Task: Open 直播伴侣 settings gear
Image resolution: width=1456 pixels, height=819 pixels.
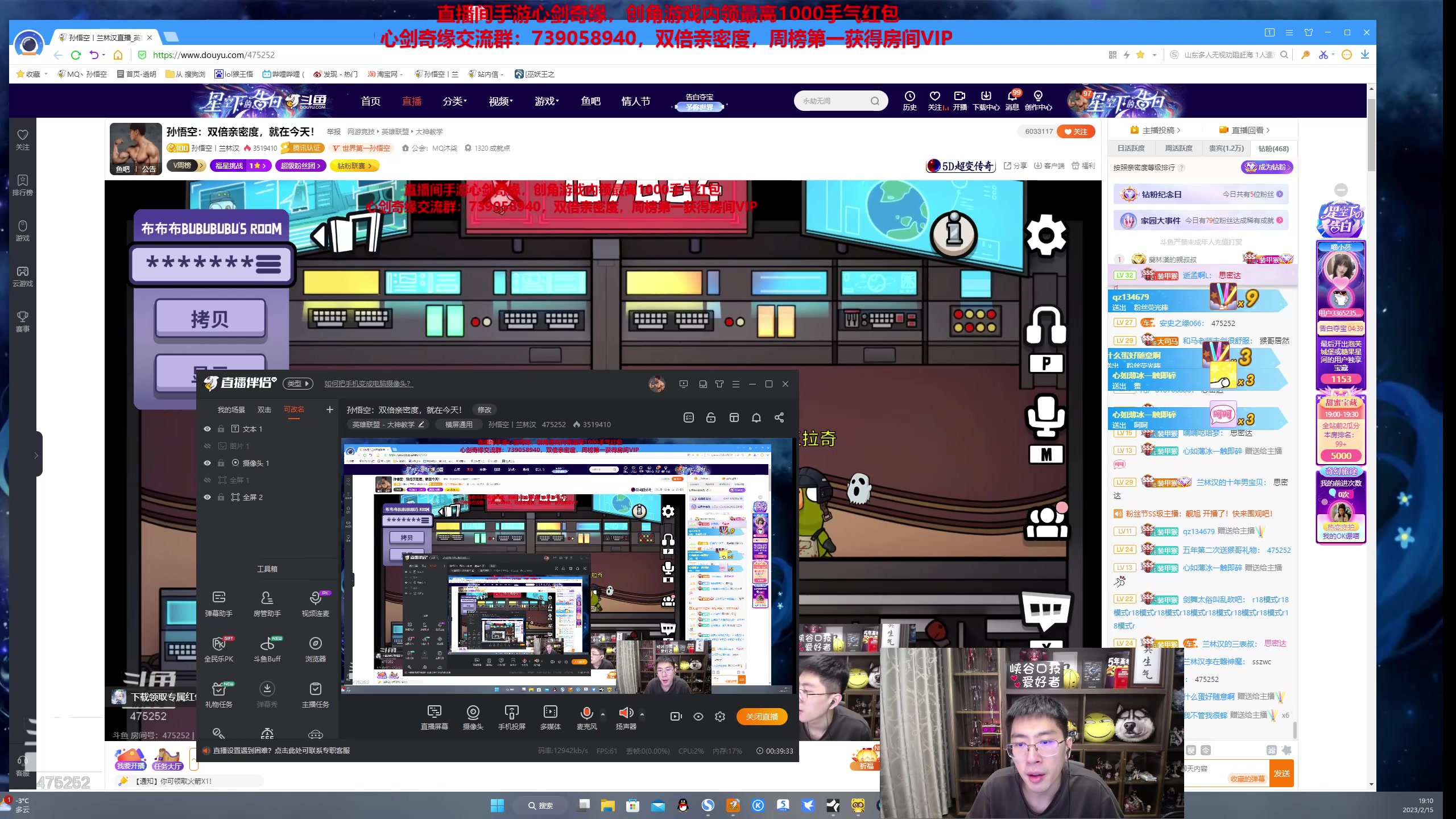Action: 720,717
